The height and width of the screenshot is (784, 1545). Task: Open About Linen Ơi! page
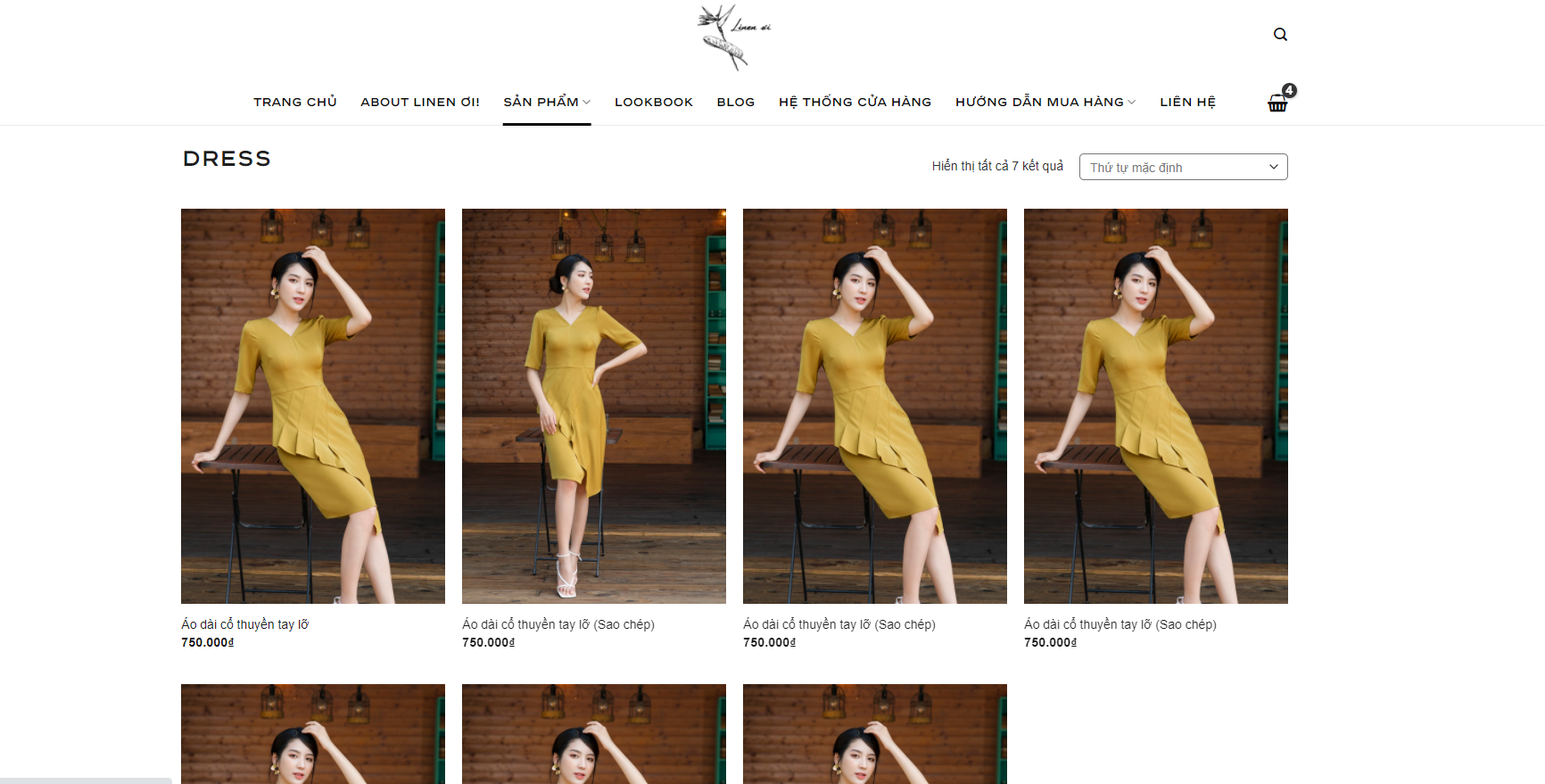419,103
